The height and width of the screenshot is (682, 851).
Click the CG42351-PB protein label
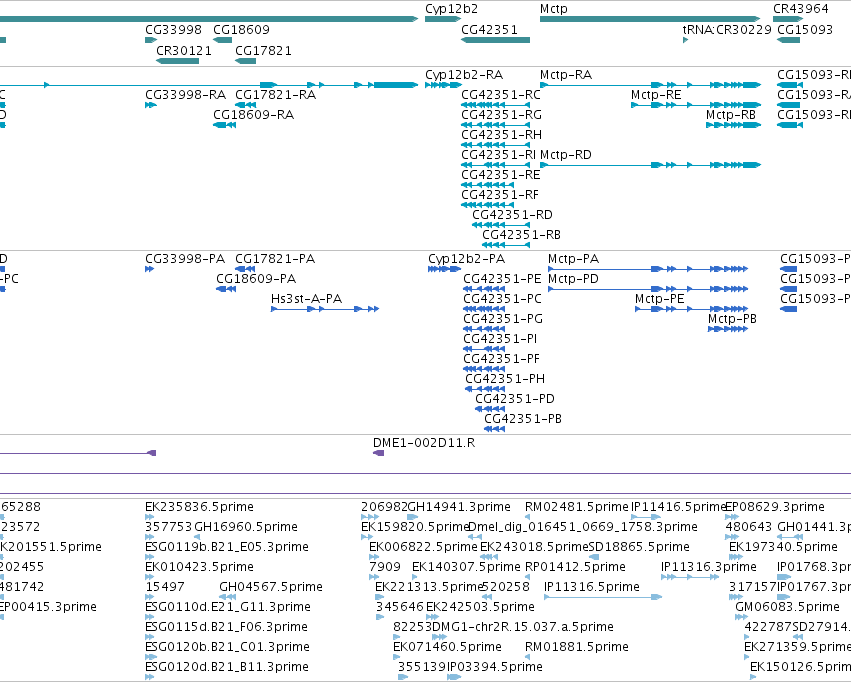523,419
